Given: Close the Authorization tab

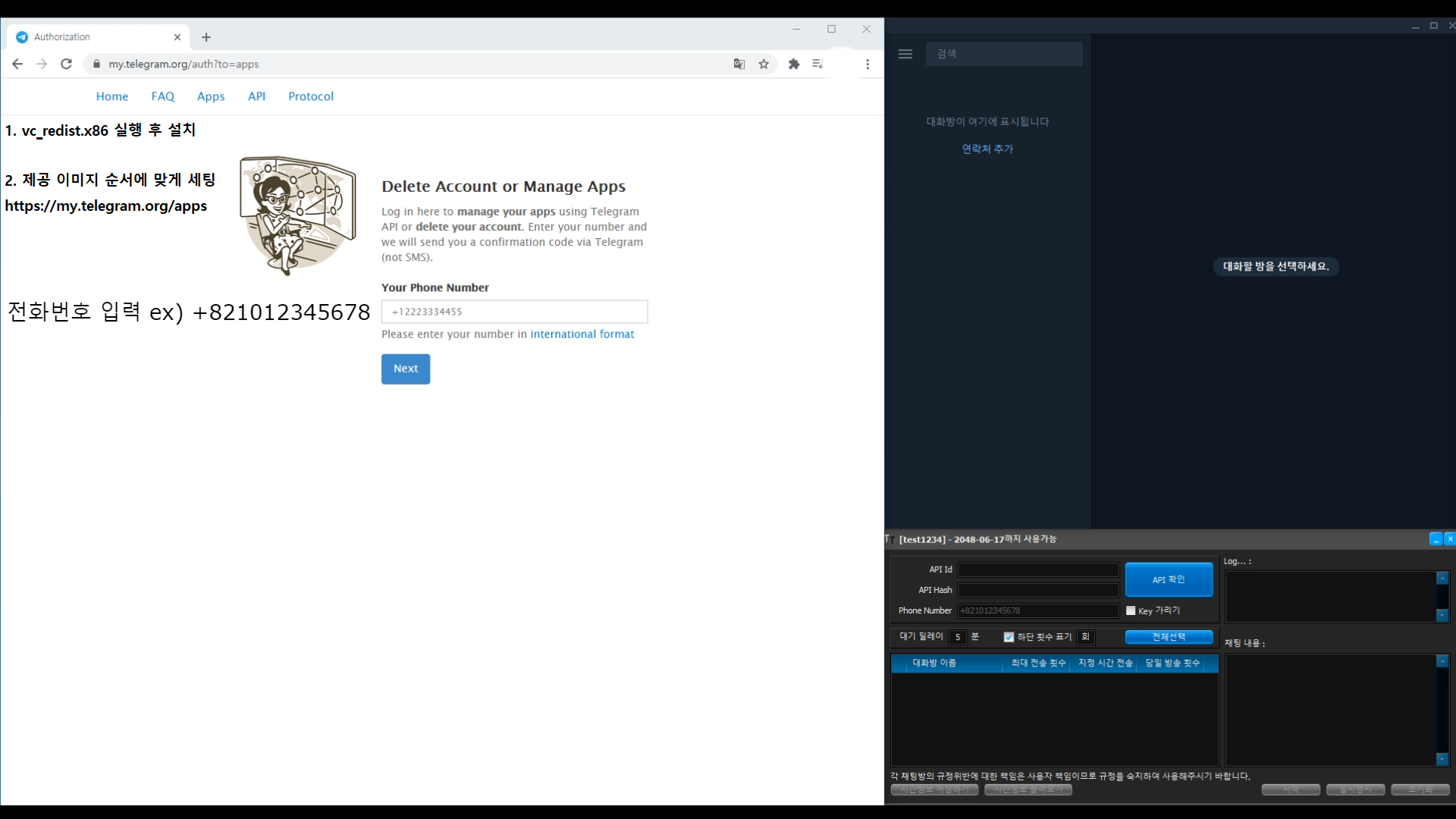Looking at the screenshot, I should coord(177,37).
